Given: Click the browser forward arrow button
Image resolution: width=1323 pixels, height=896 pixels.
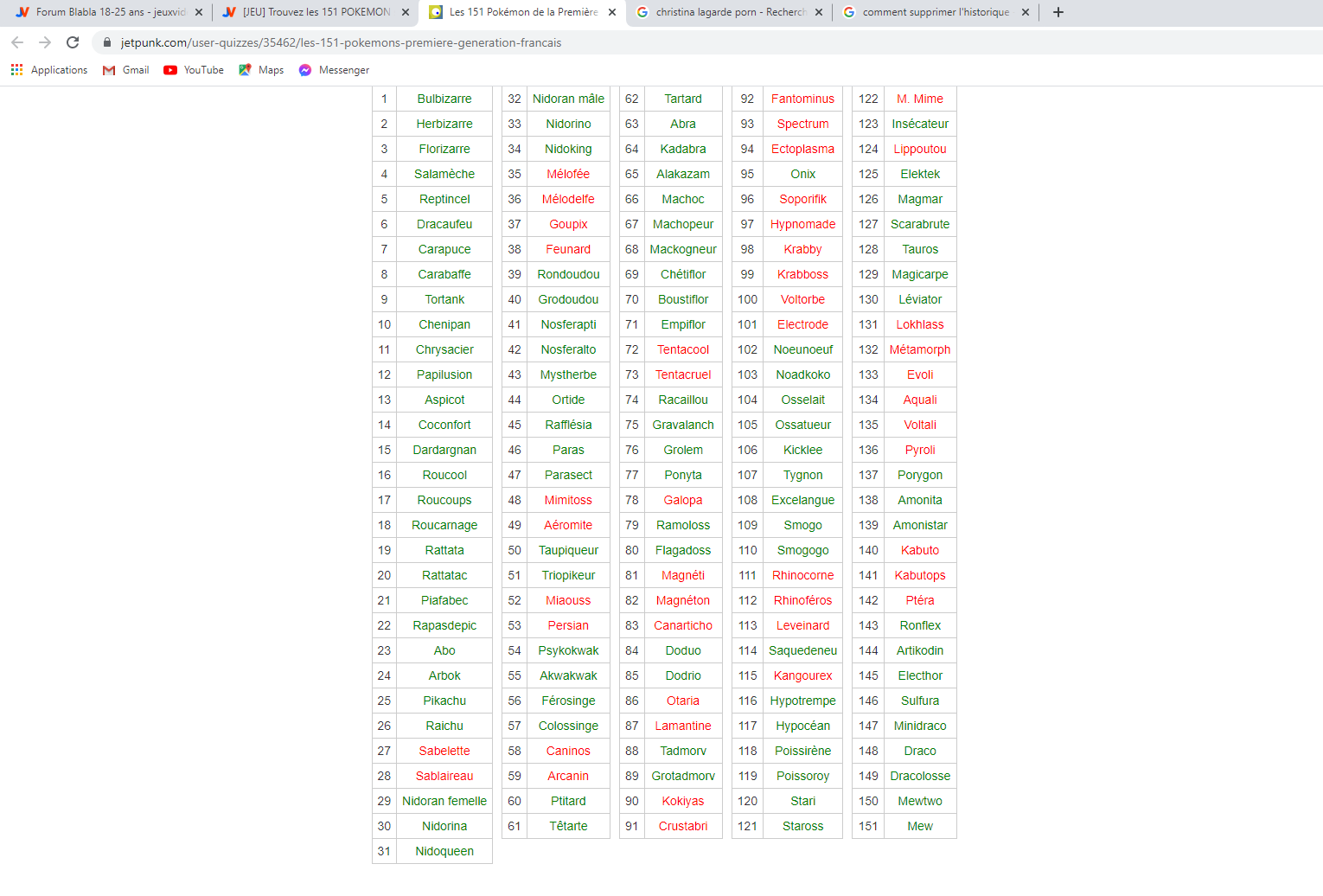Looking at the screenshot, I should tap(45, 42).
